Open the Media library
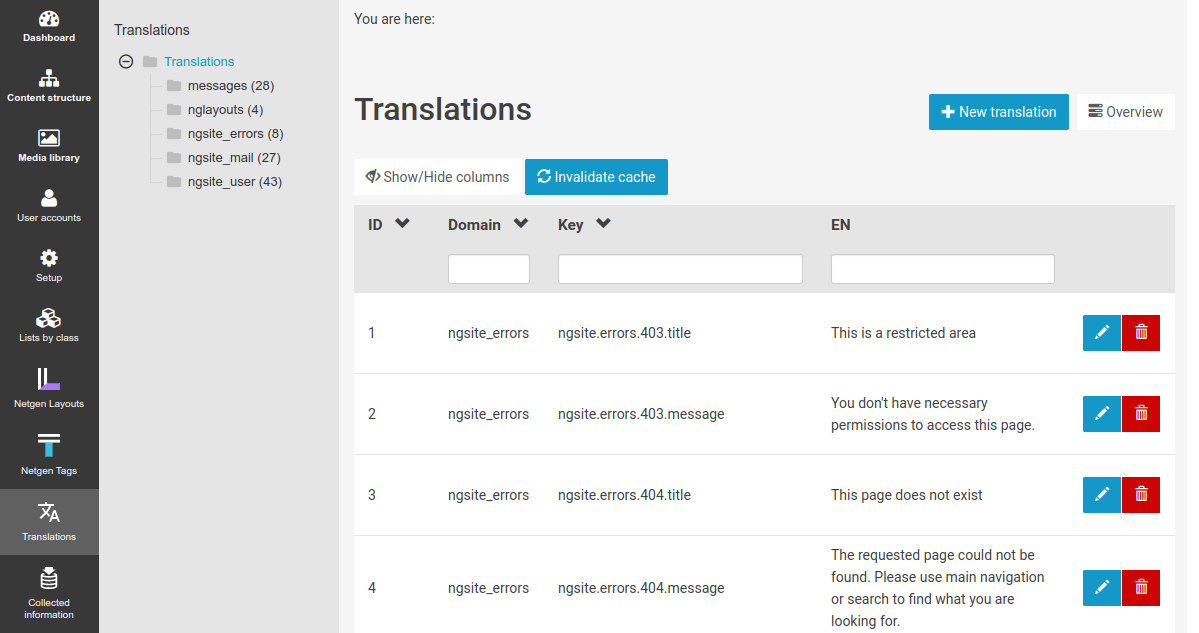Viewport: 1199px width, 633px height. [49, 146]
